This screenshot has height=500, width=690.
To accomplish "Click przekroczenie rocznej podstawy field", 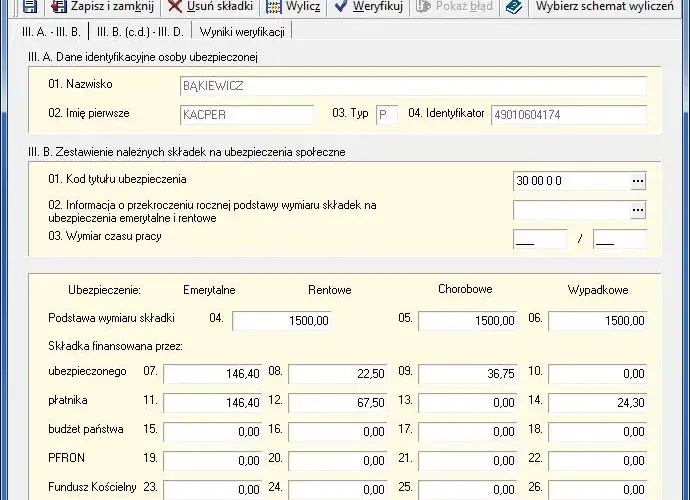I will (571, 210).
